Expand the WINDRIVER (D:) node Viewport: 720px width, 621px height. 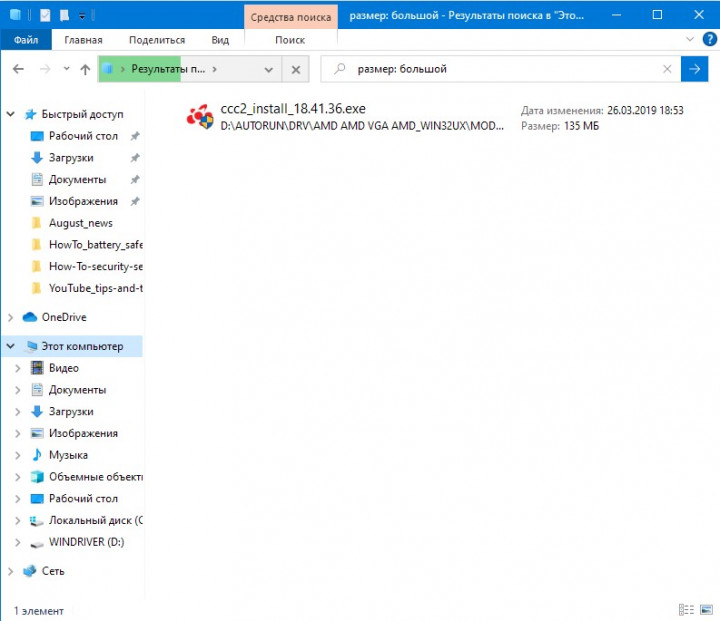[x=18, y=542]
